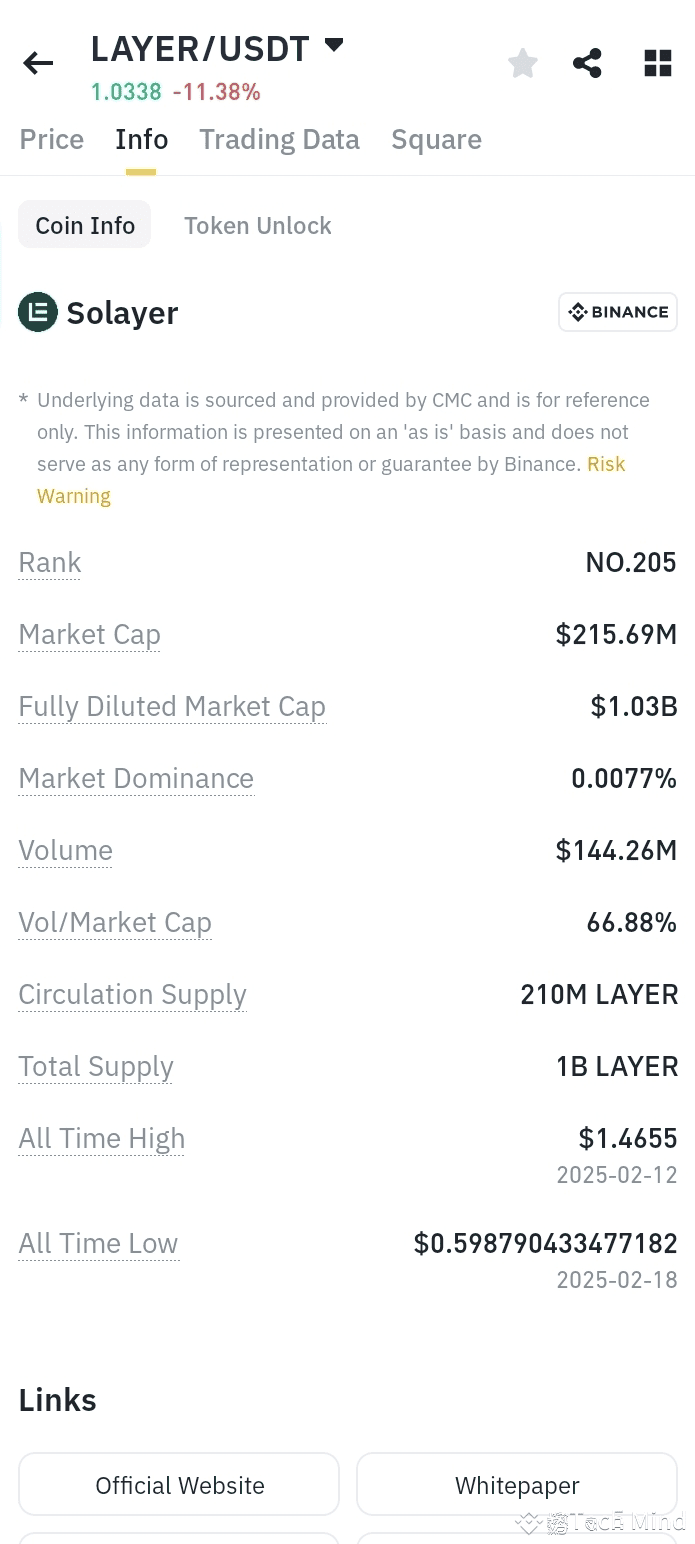
Task: Select the Trading Data tab
Action: [x=279, y=139]
